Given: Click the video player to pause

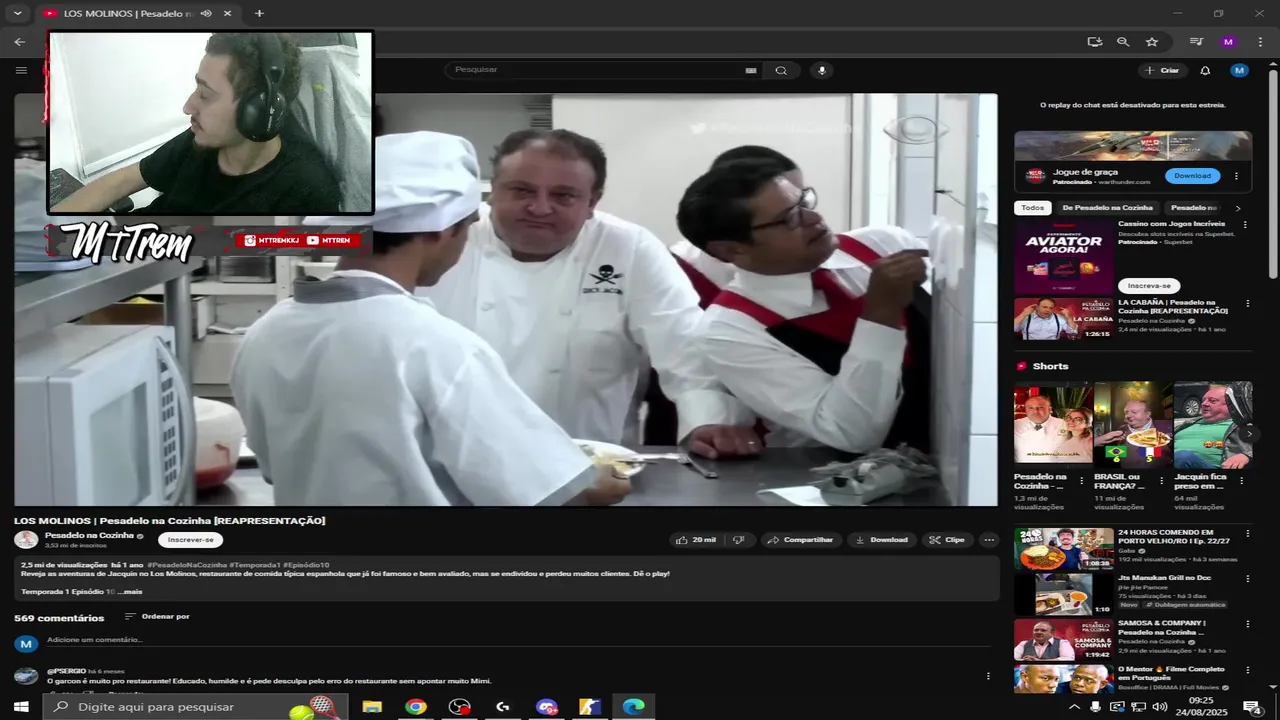Looking at the screenshot, I should tap(506, 300).
